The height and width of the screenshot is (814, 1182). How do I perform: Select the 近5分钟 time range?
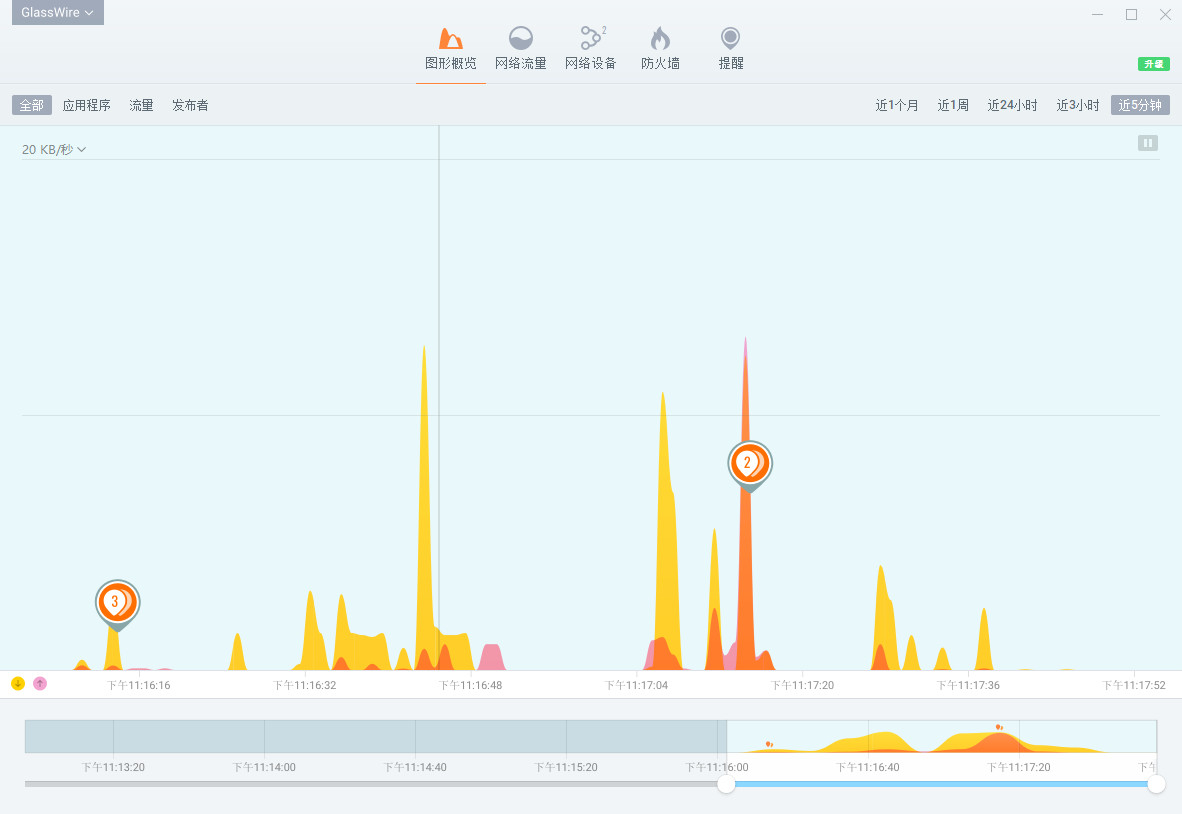click(x=1141, y=106)
